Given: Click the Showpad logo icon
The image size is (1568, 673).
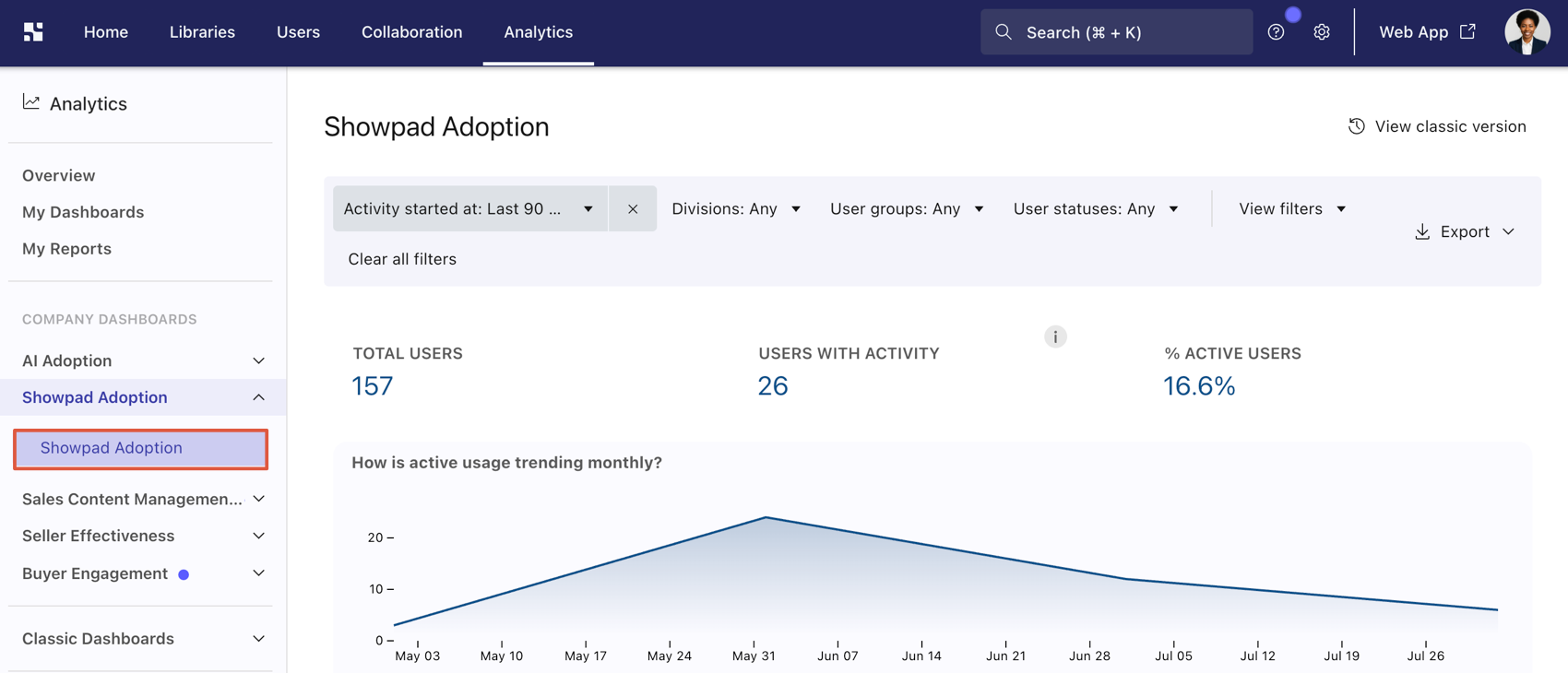Looking at the screenshot, I should (x=33, y=32).
